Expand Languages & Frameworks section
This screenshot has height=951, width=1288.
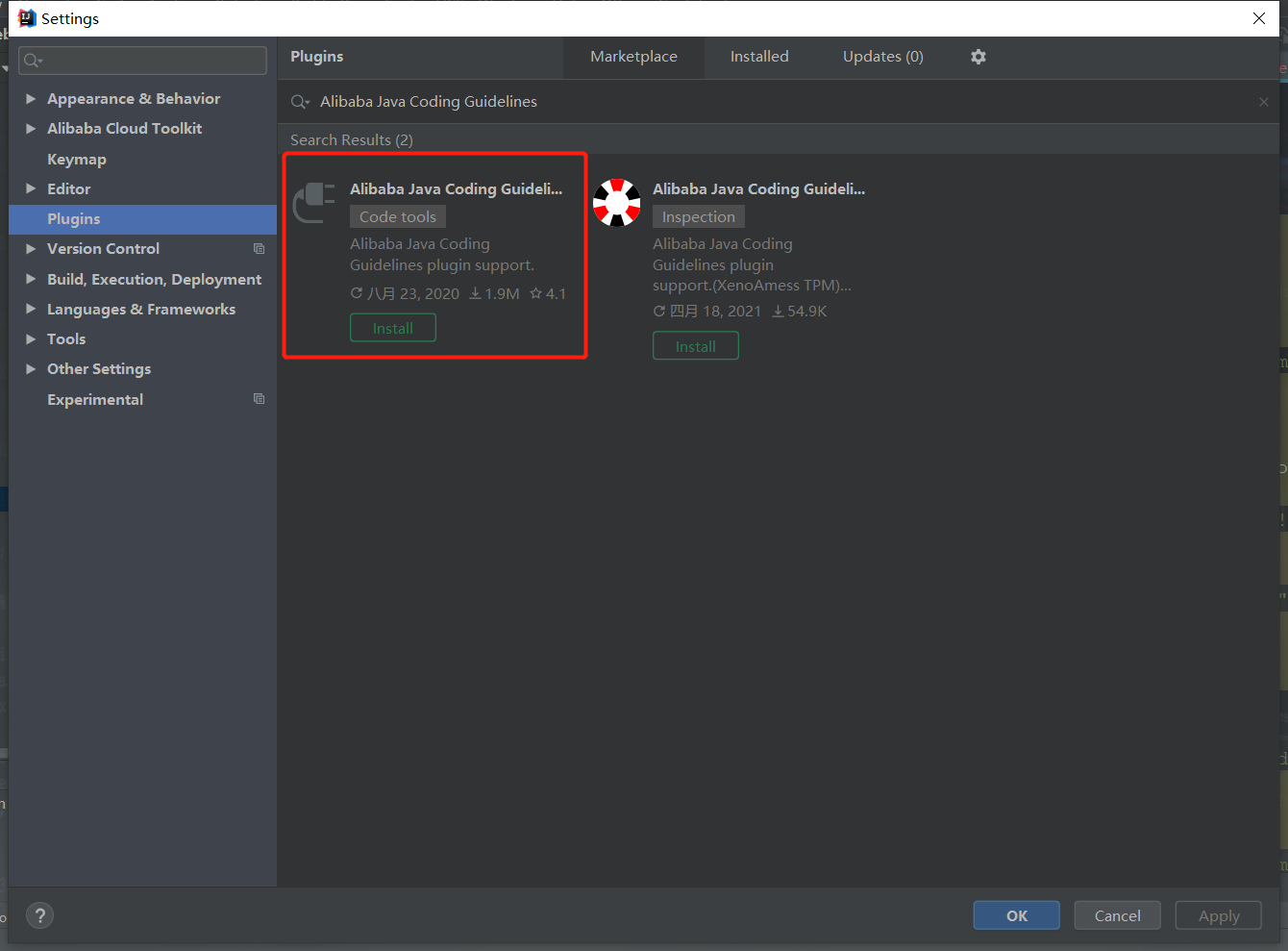tap(31, 310)
